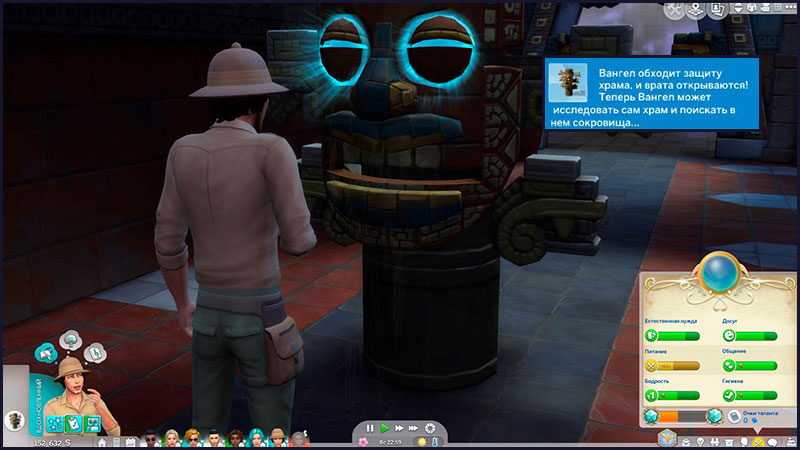
Task: Click the third grey thought bubble
Action: pos(95,353)
